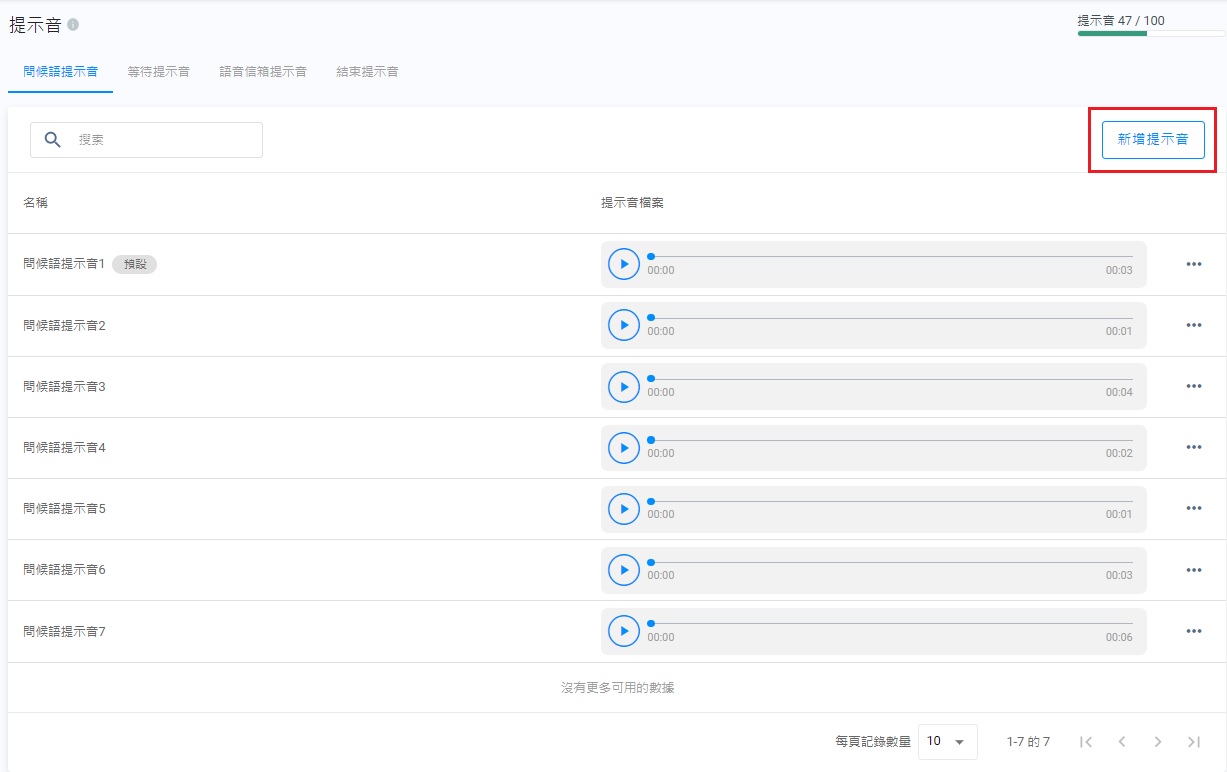Open more options menu for 問候語提示音7
Screen dimensions: 1227x772
[1193, 630]
